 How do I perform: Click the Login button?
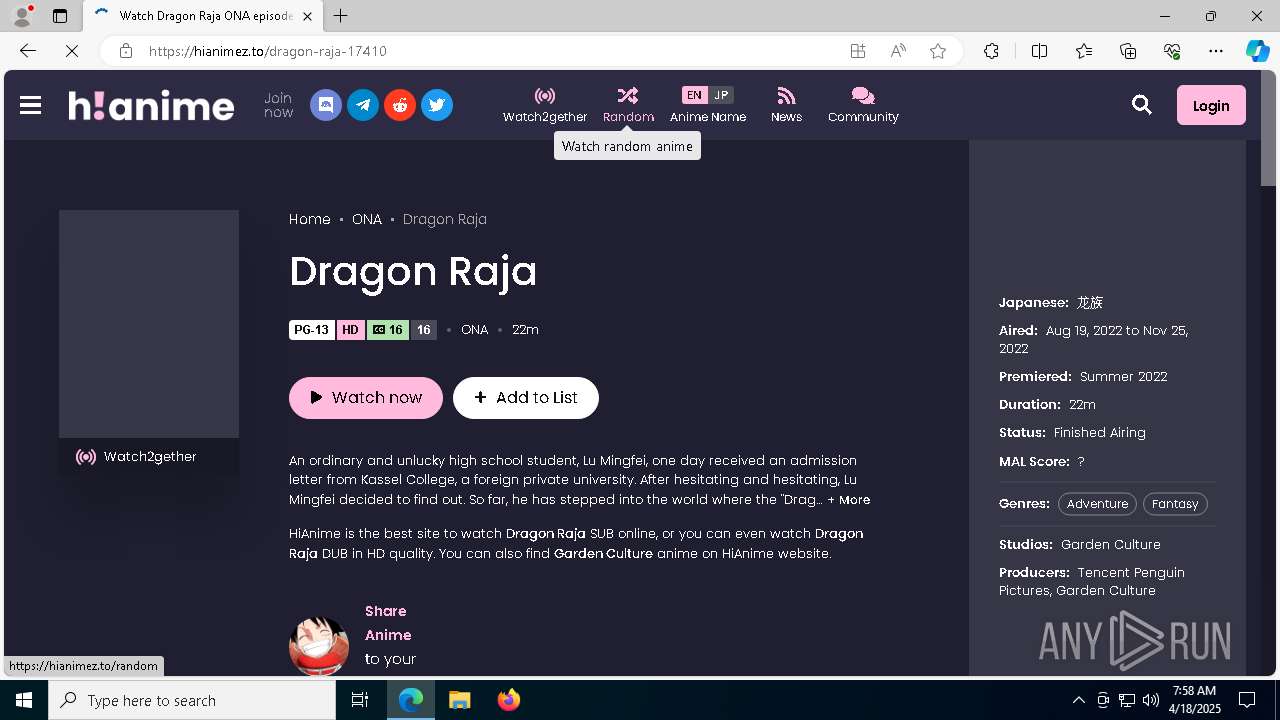[1211, 105]
